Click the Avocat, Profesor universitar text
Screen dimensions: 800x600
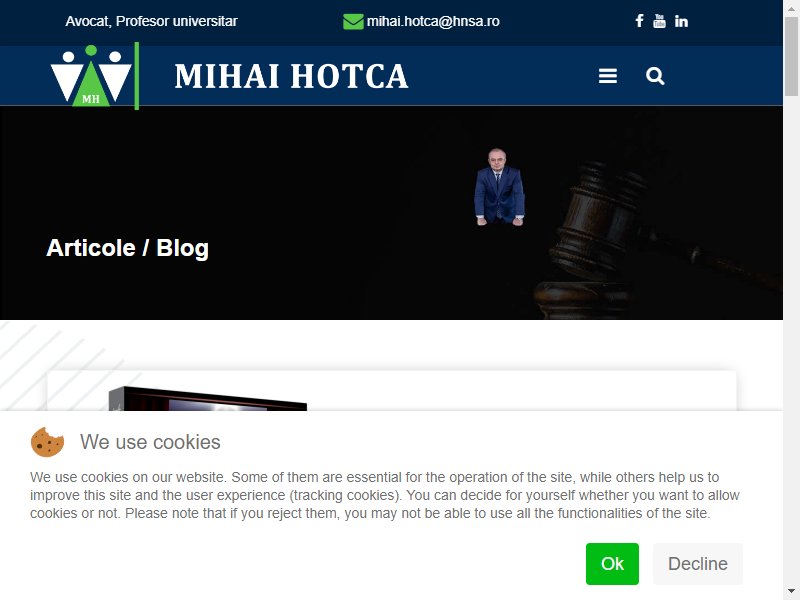(x=152, y=21)
